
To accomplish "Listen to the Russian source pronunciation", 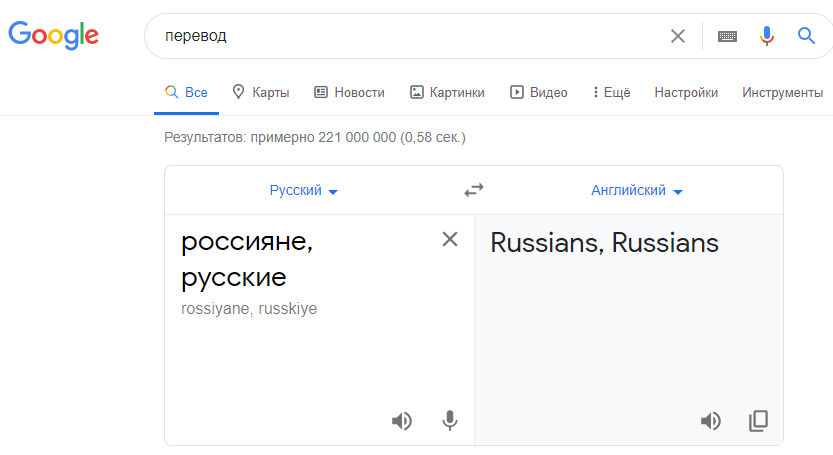I will 402,421.
